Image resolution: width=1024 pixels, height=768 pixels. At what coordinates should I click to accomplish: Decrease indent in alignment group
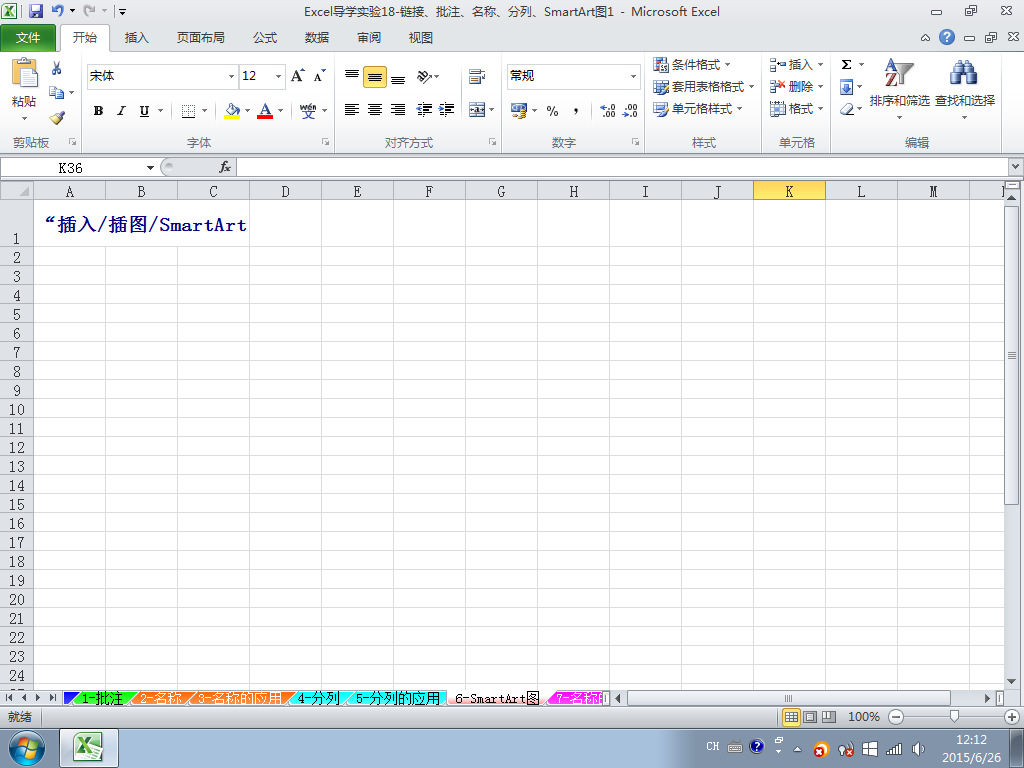pos(424,110)
